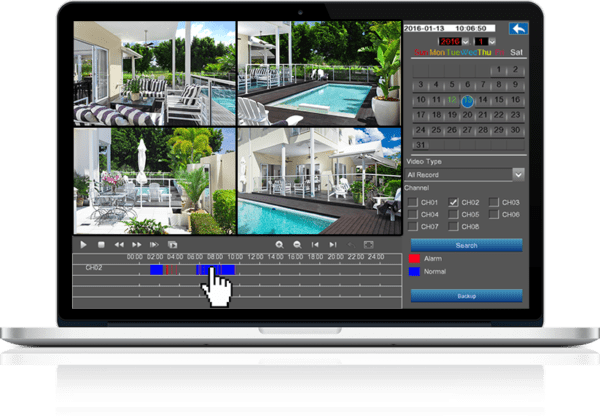
Task: Pick day 12 in the calendar
Action: (453, 100)
